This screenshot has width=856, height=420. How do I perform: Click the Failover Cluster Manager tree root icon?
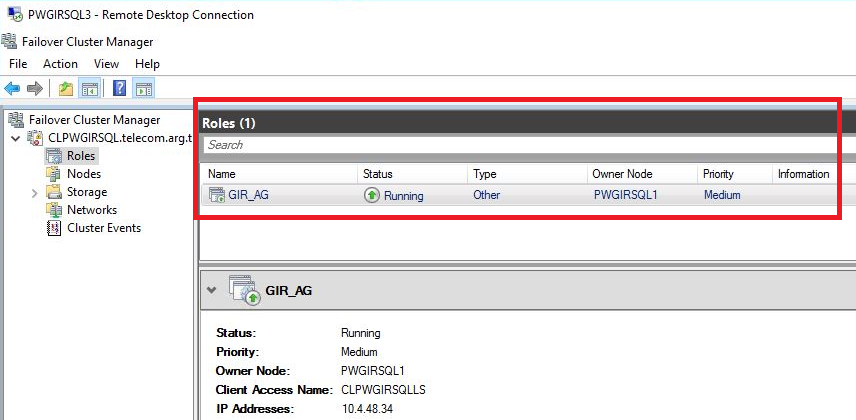[x=16, y=120]
